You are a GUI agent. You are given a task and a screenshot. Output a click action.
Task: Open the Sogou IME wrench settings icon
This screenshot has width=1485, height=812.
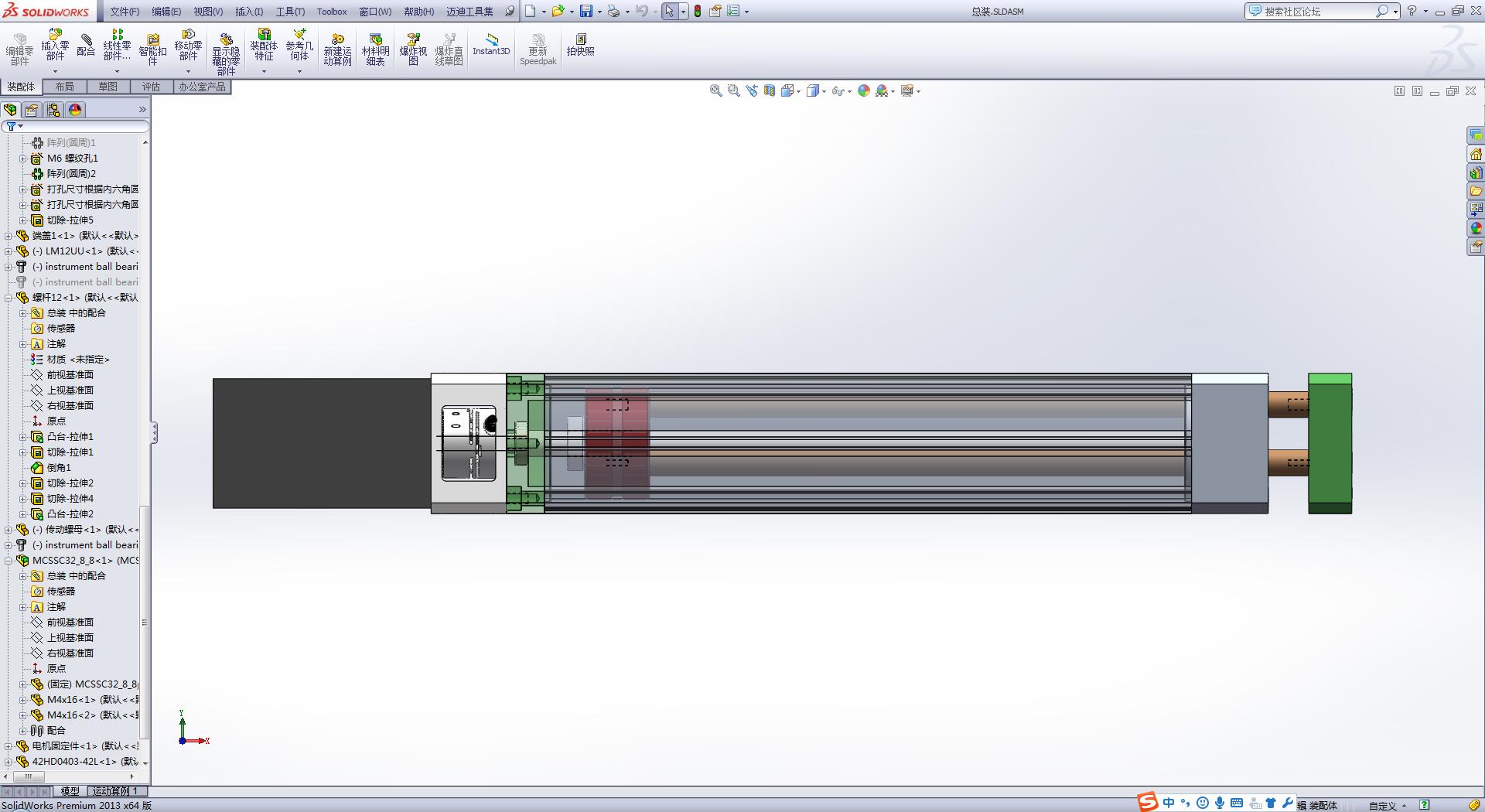coord(1288,803)
